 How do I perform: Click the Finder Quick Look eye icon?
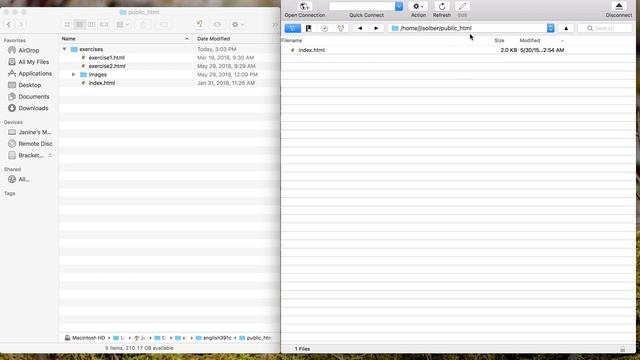point(217,24)
